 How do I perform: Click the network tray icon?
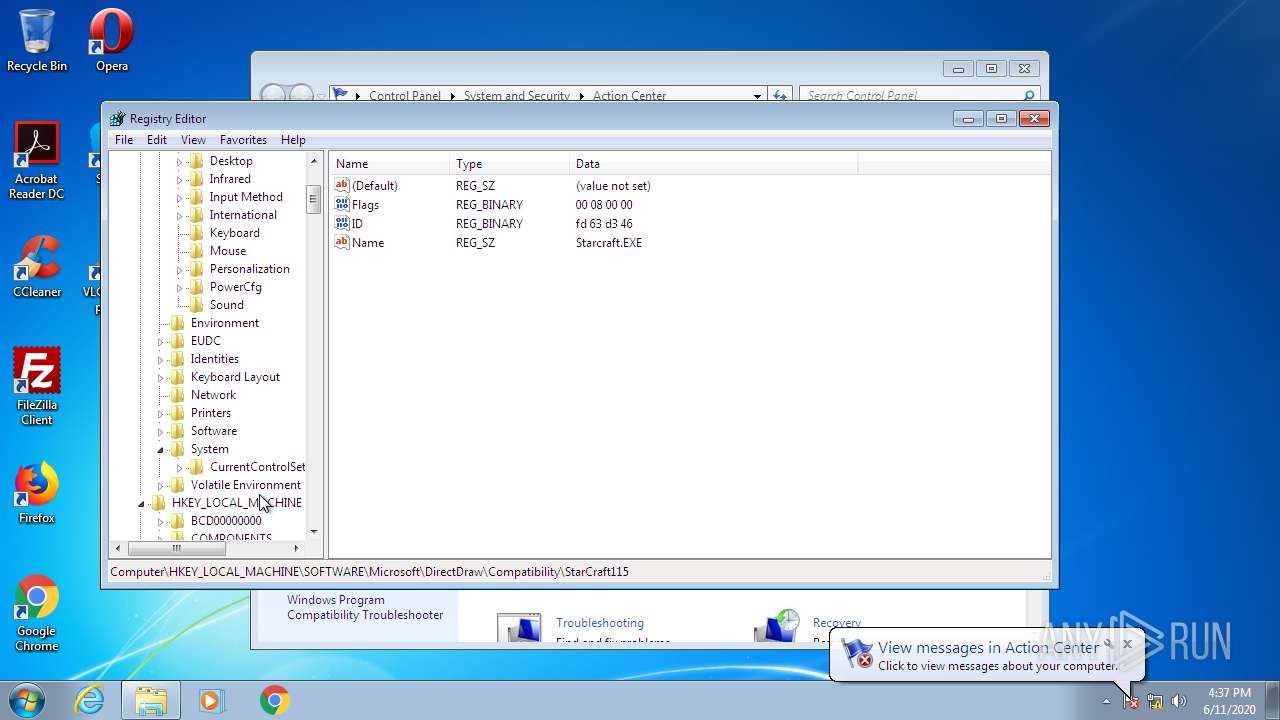1155,701
